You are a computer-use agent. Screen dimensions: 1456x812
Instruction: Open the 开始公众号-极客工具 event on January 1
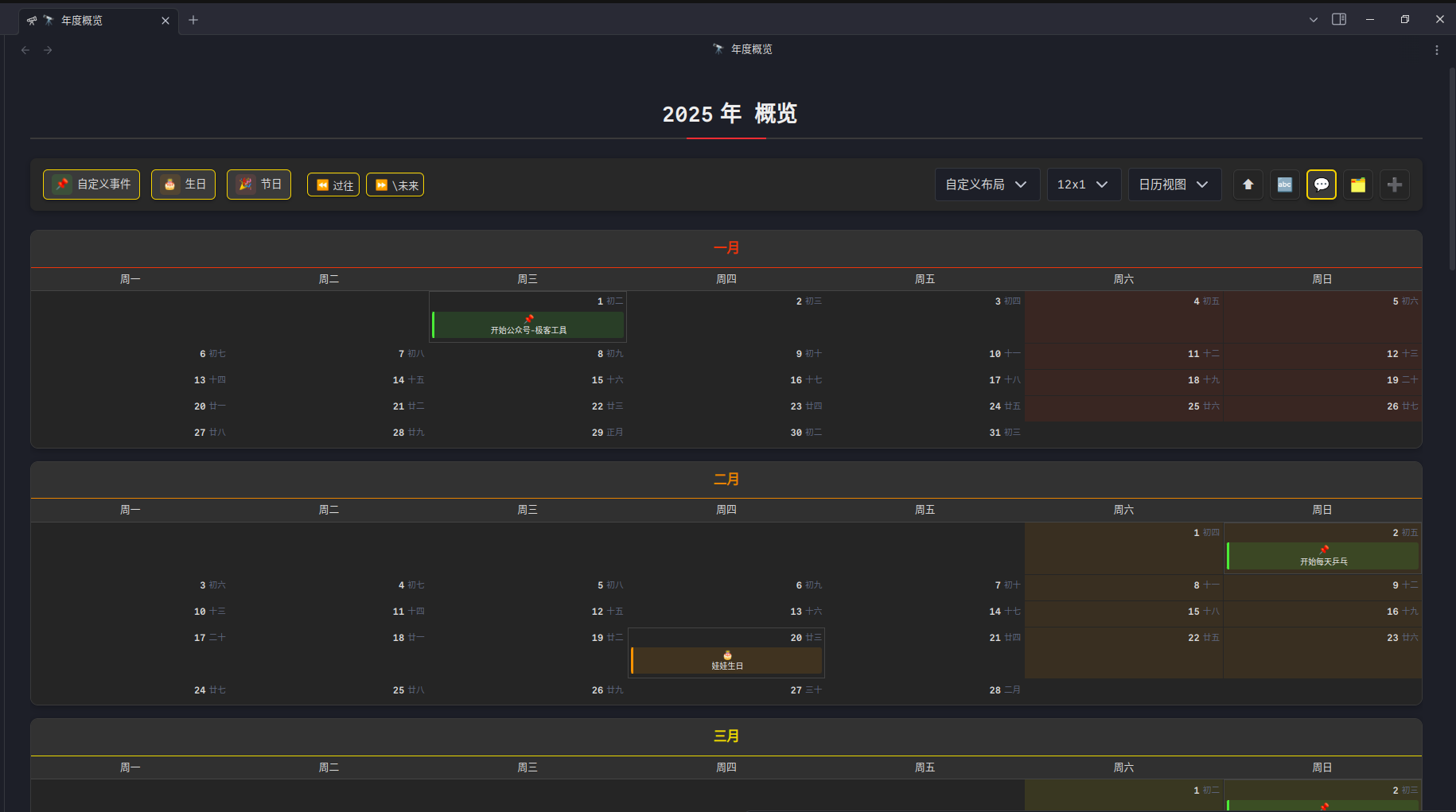pyautogui.click(x=528, y=325)
